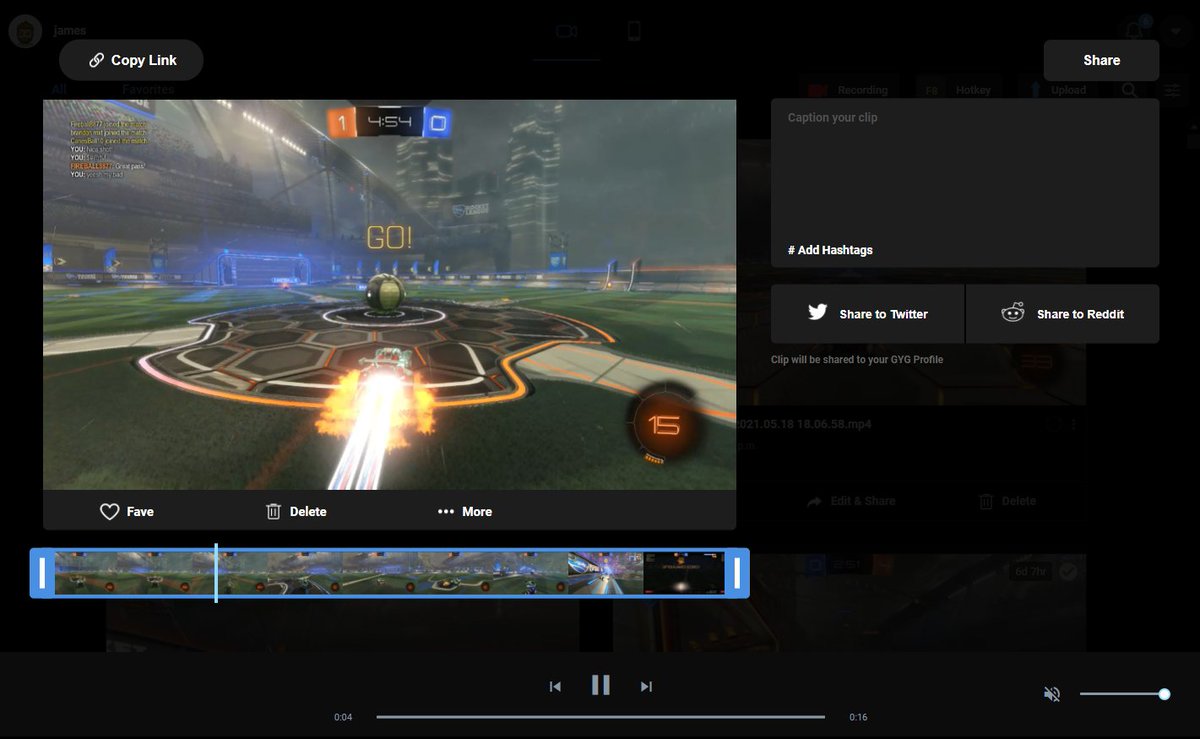The height and width of the screenshot is (739, 1200).
Task: Toggle the checkmark circle on the background thumbnail
Action: click(x=1068, y=571)
